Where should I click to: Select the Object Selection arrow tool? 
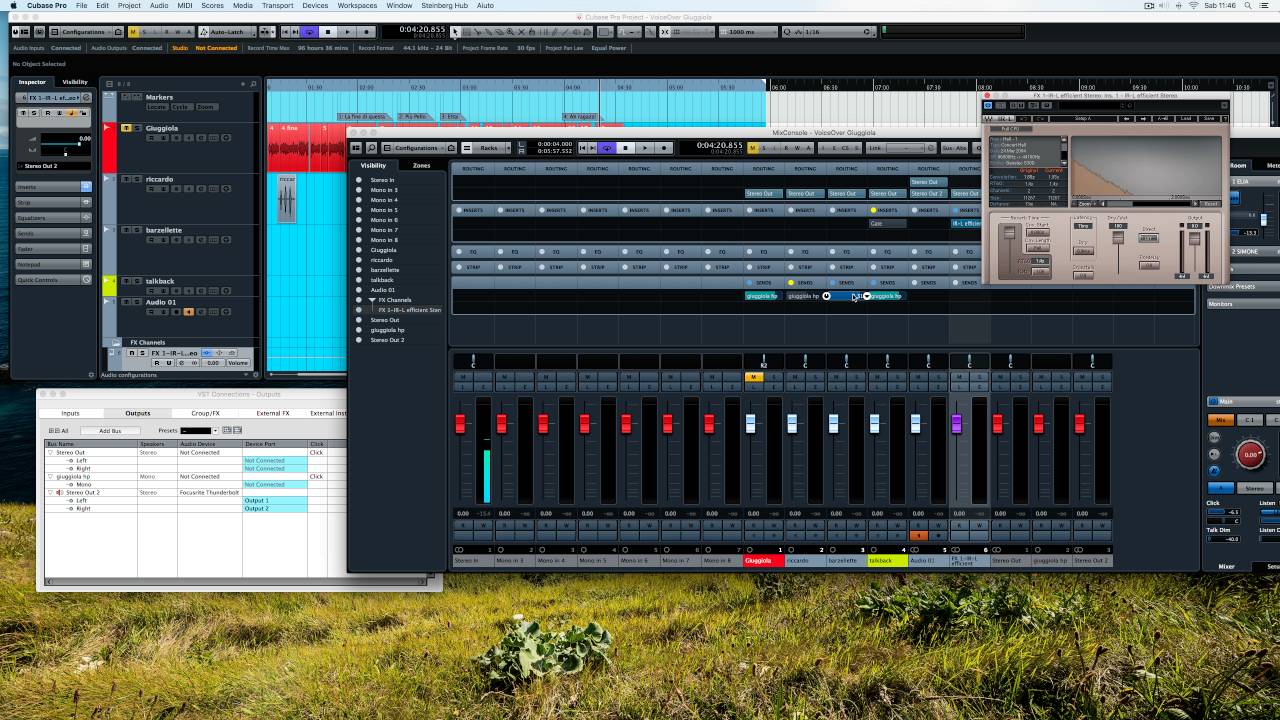455,32
